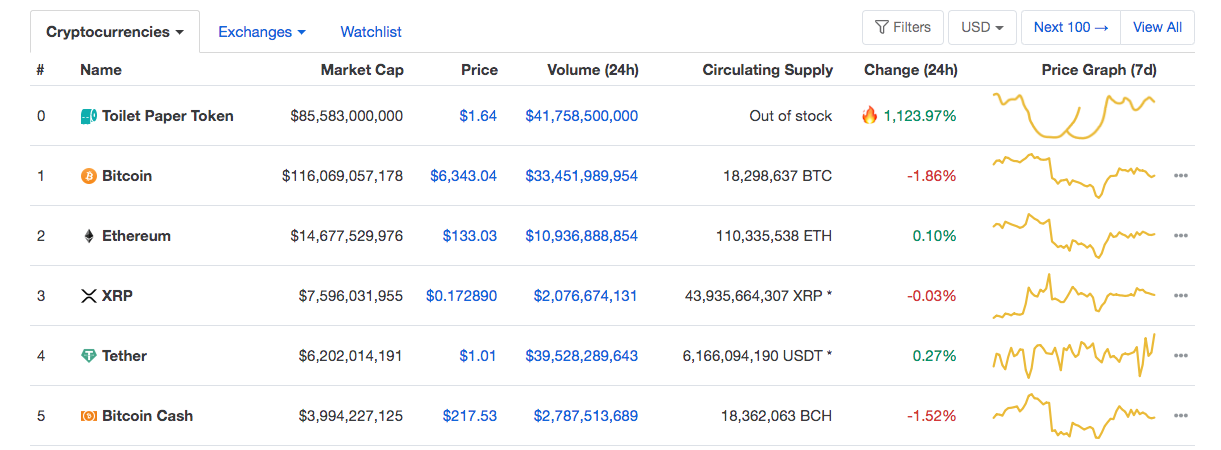The height and width of the screenshot is (450, 1221).
Task: Click the Price Graph (7d) column header
Action: 1099,70
